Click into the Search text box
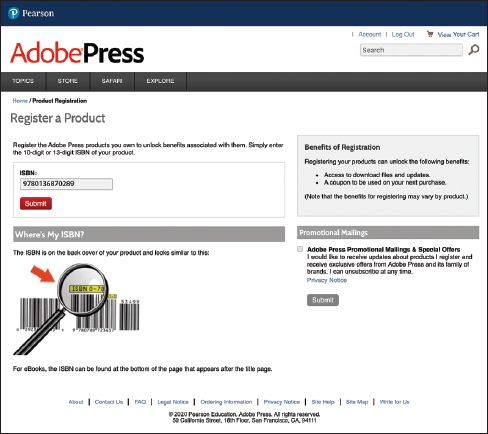This screenshot has width=488, height=434. click(411, 50)
